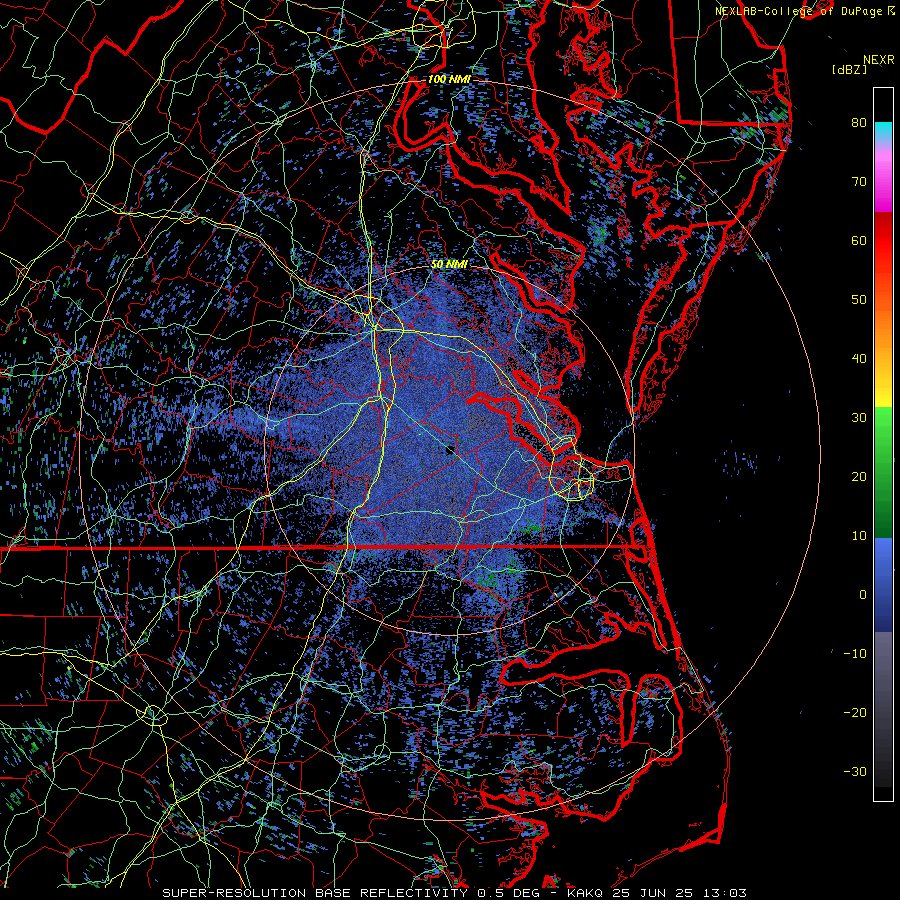
Task: Click the 80 dBZ scale label
Action: 859,122
